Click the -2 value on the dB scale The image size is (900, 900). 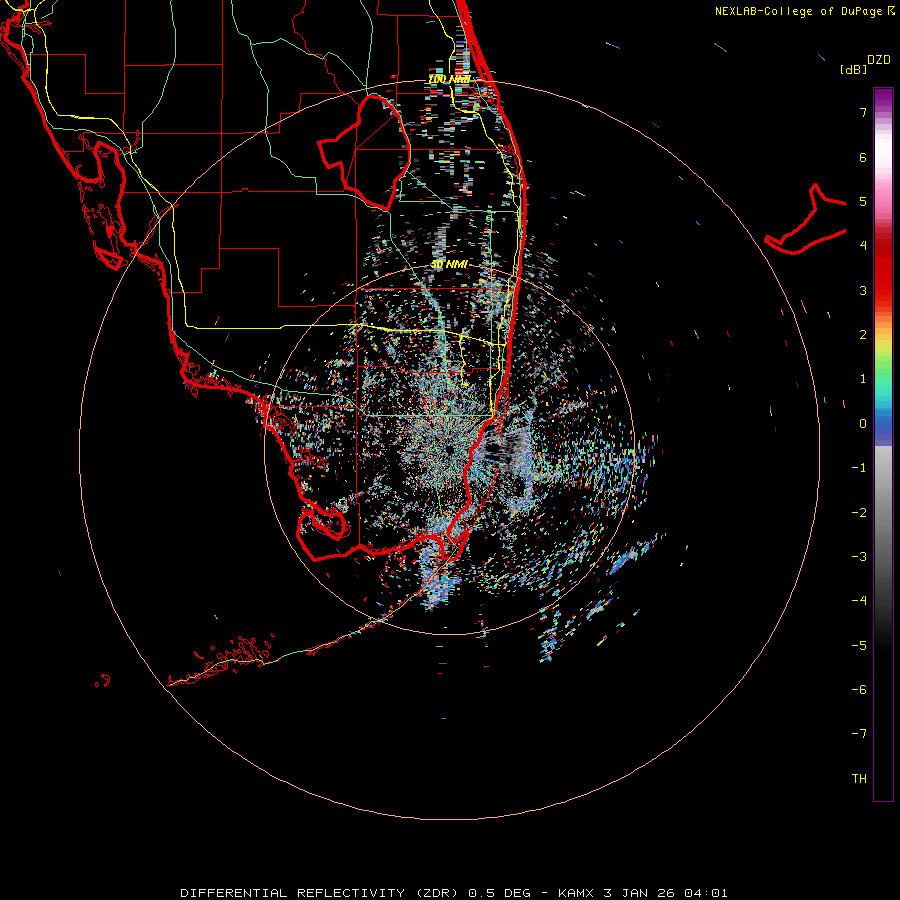(859, 513)
